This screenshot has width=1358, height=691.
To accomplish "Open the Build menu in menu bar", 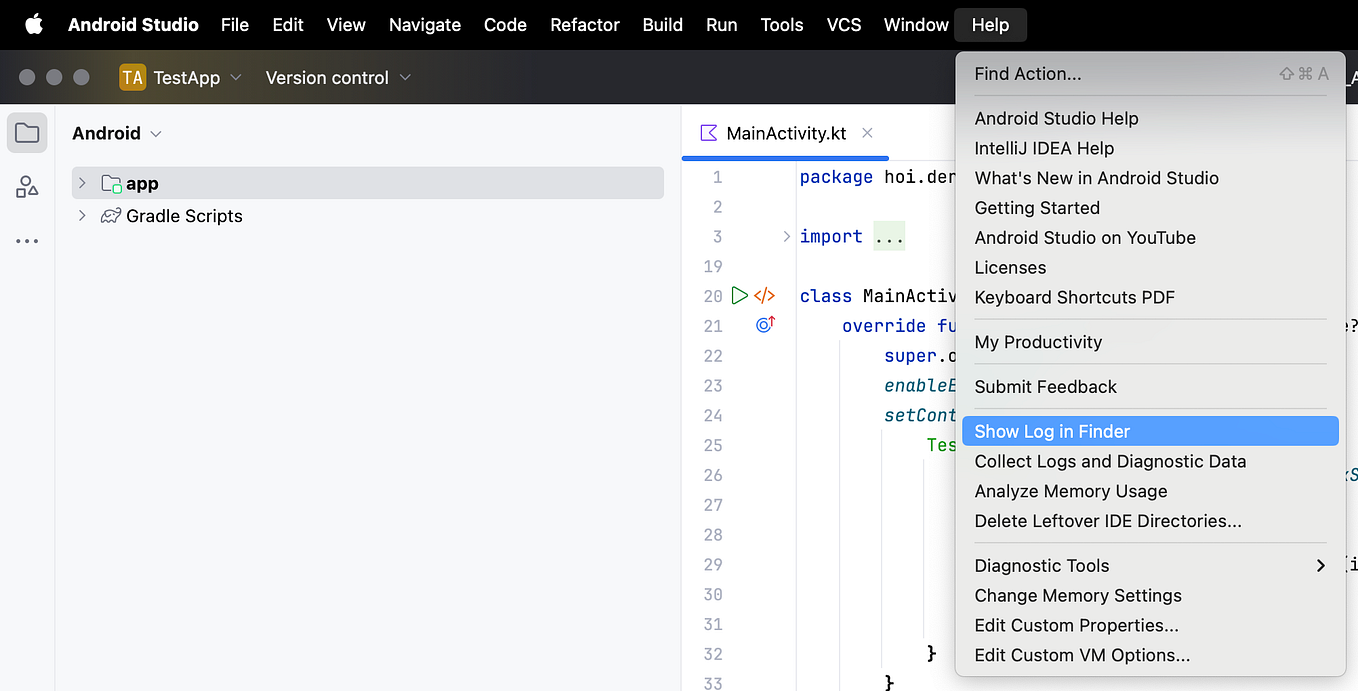I will tap(662, 25).
